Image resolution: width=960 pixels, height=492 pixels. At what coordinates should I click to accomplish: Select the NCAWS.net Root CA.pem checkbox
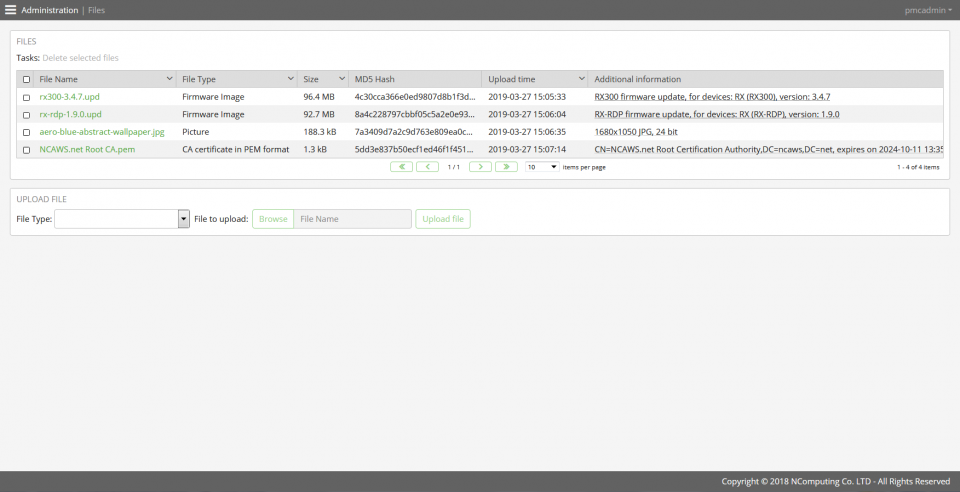(x=26, y=150)
